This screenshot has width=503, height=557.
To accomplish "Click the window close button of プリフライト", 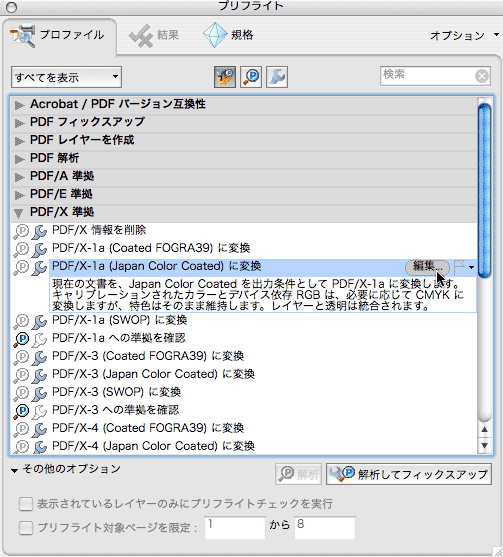I will click(12, 7).
